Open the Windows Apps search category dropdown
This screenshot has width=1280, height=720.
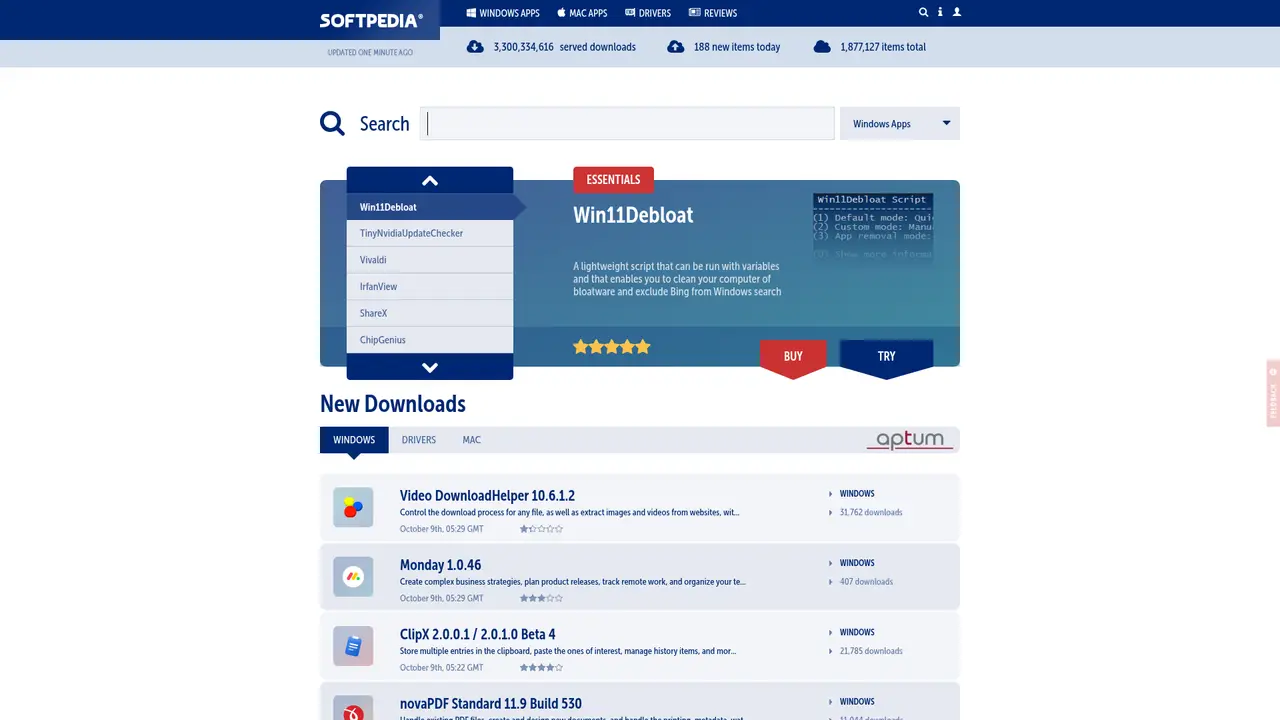[x=900, y=124]
